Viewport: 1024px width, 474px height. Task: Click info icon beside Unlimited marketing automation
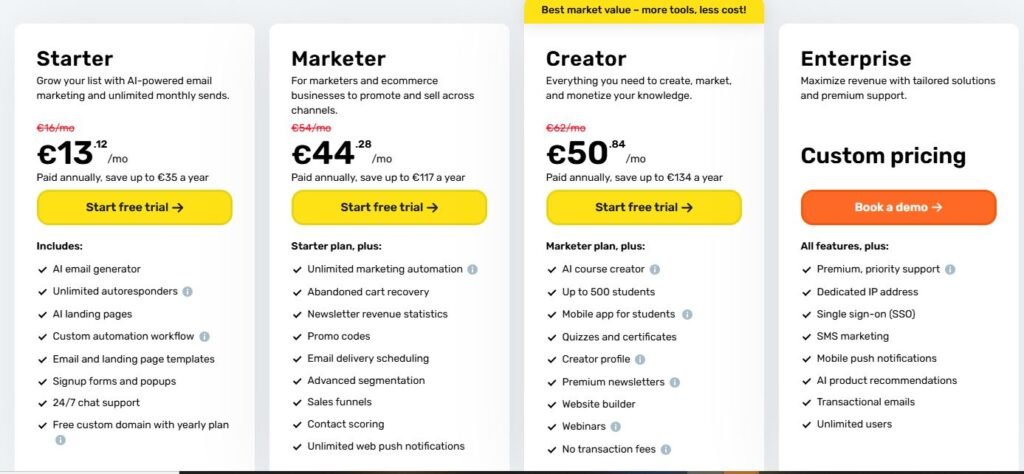pyautogui.click(x=473, y=269)
